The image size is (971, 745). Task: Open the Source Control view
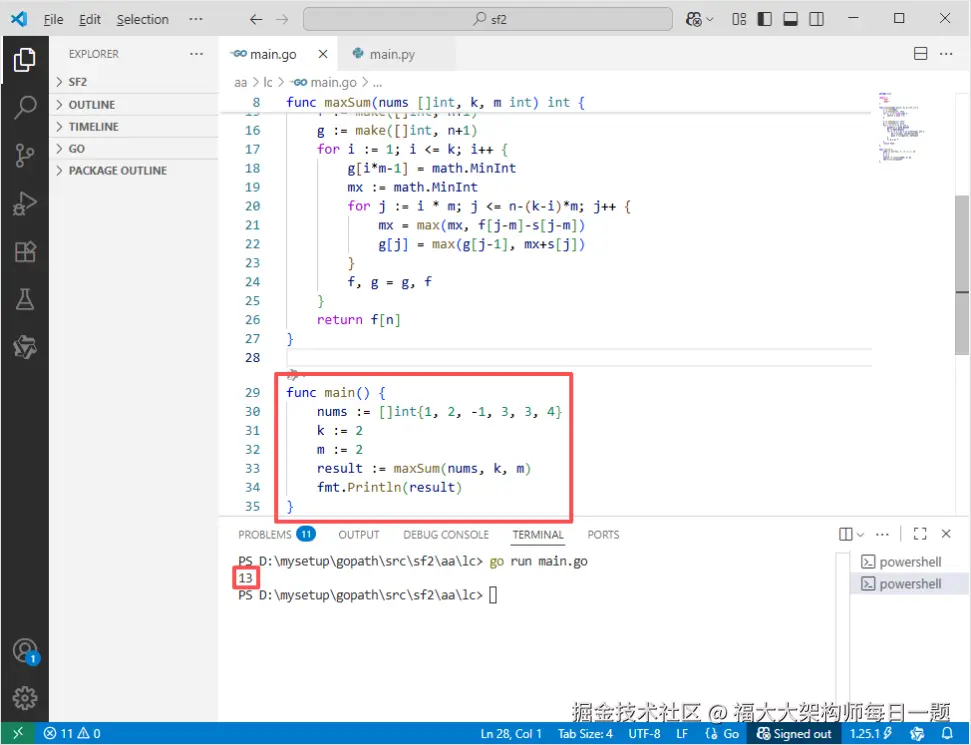point(25,155)
